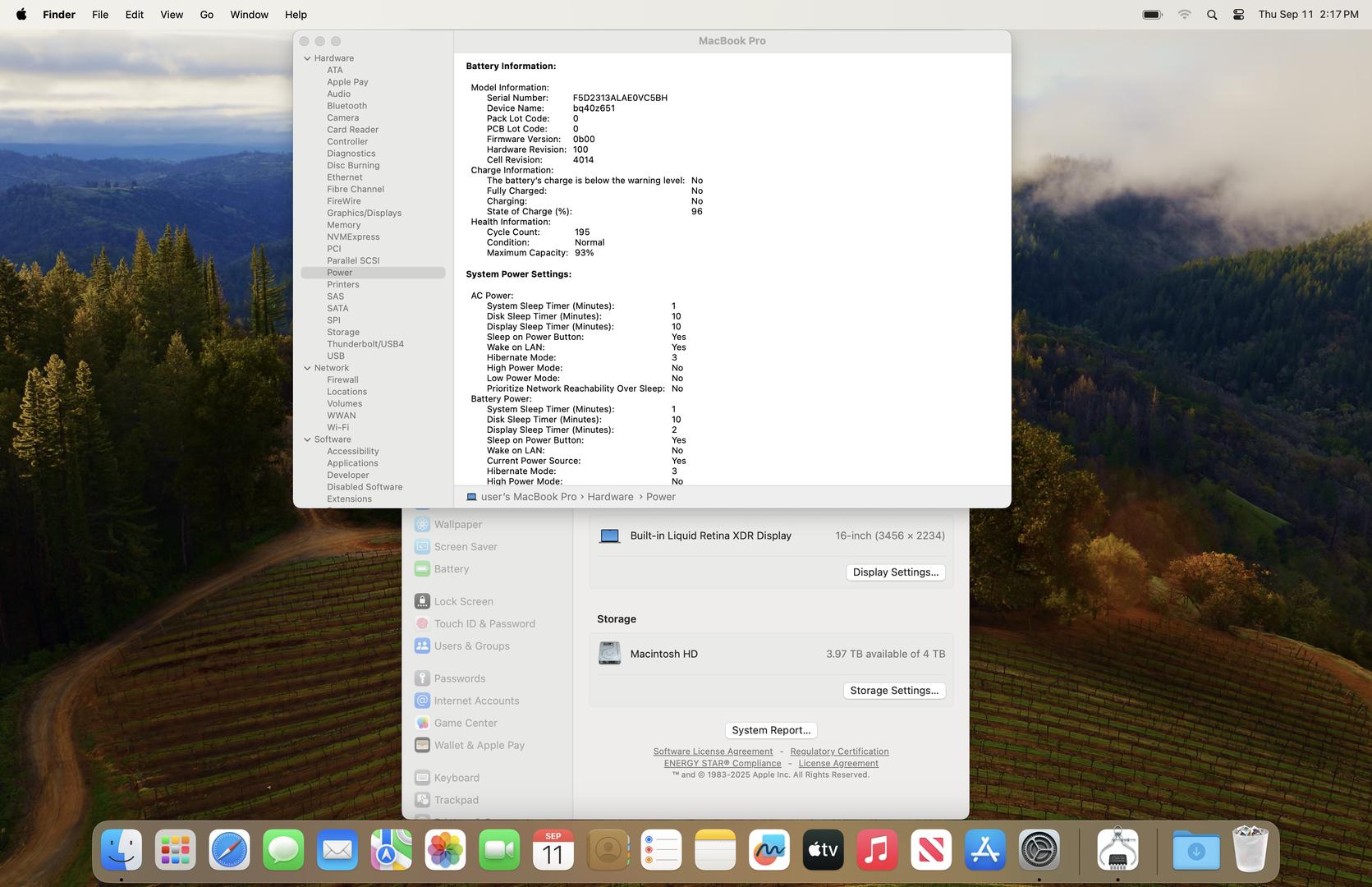The image size is (1372, 887).
Task: Open the Apple menu
Action: [21, 14]
